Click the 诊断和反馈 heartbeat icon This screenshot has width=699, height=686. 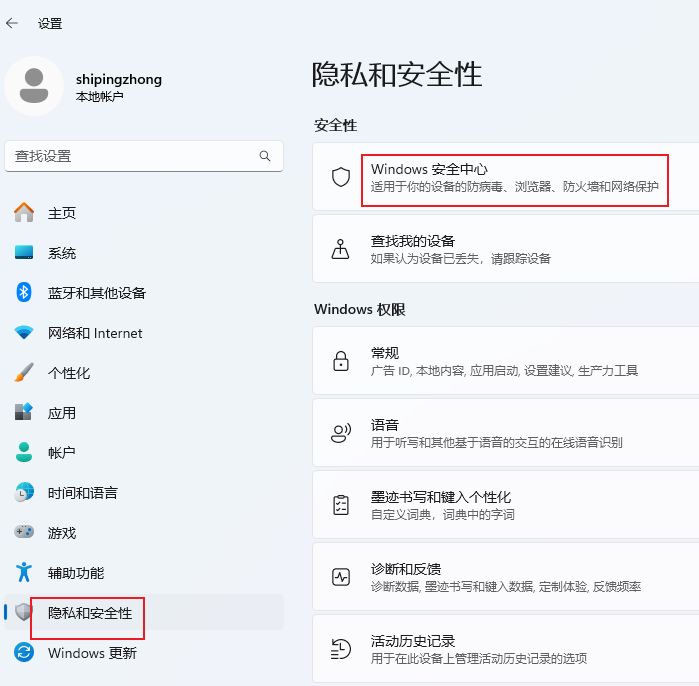pos(341,577)
